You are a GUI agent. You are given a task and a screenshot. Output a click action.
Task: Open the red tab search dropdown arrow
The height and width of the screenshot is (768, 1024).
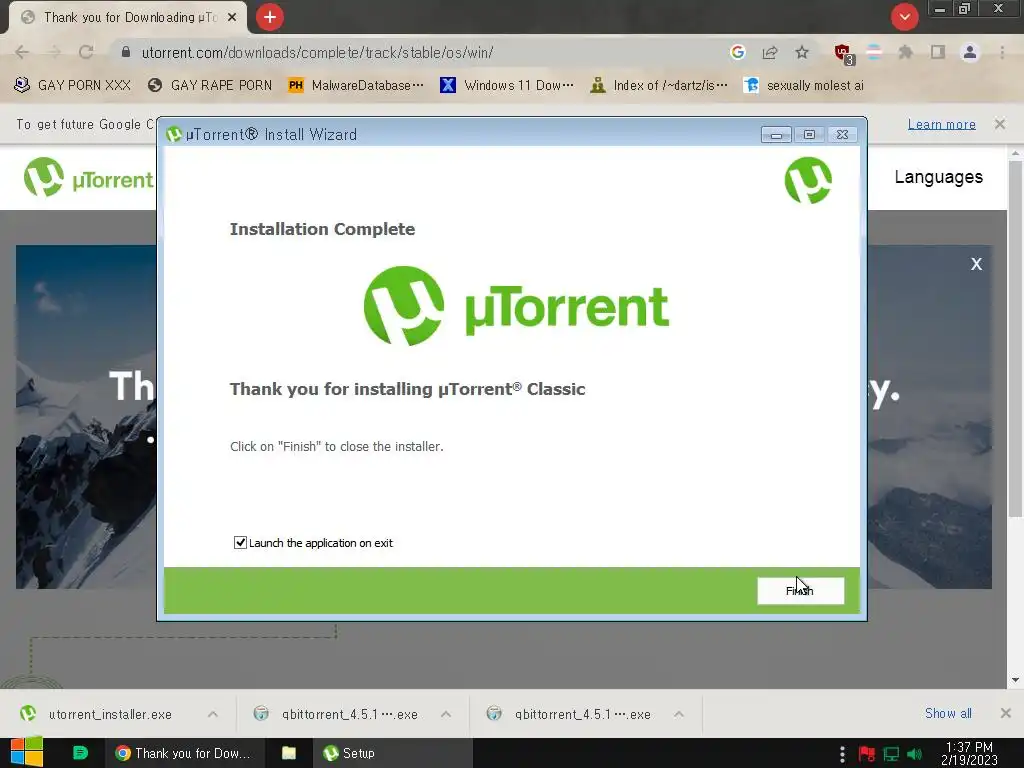[904, 17]
